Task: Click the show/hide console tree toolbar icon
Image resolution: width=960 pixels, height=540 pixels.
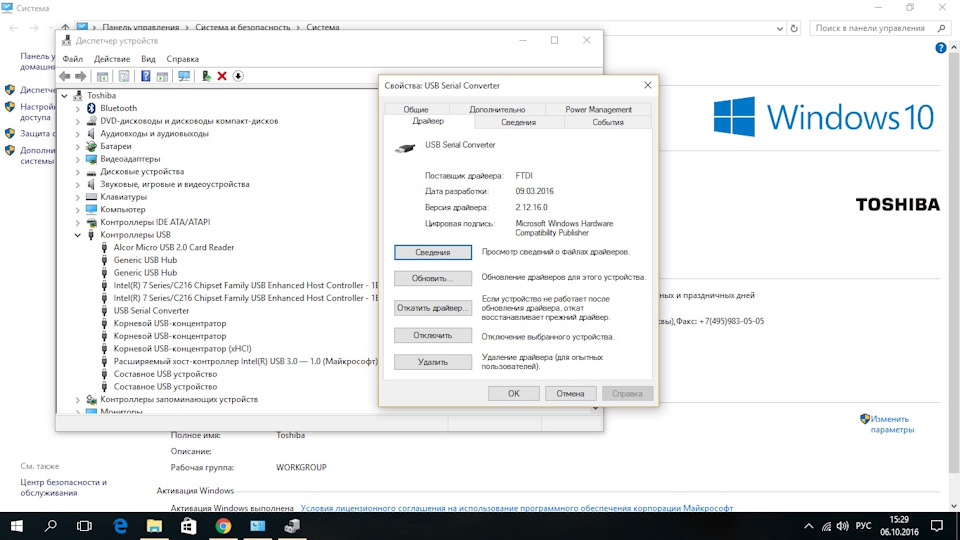Action: (102, 76)
